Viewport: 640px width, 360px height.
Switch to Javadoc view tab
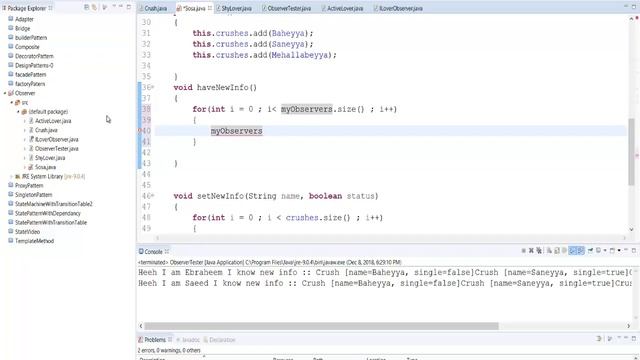pos(188,340)
